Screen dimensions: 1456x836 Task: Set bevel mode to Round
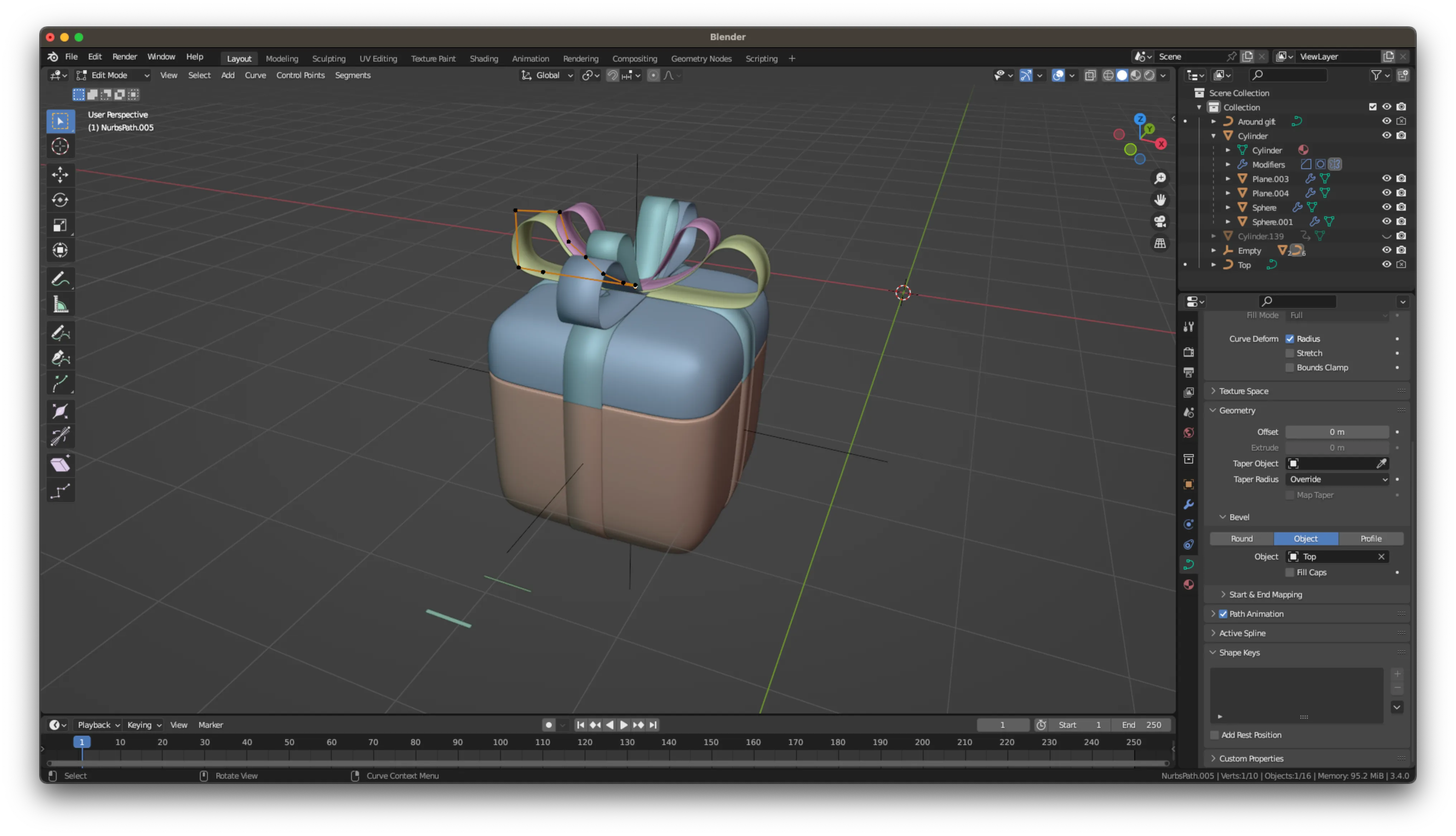(1242, 539)
